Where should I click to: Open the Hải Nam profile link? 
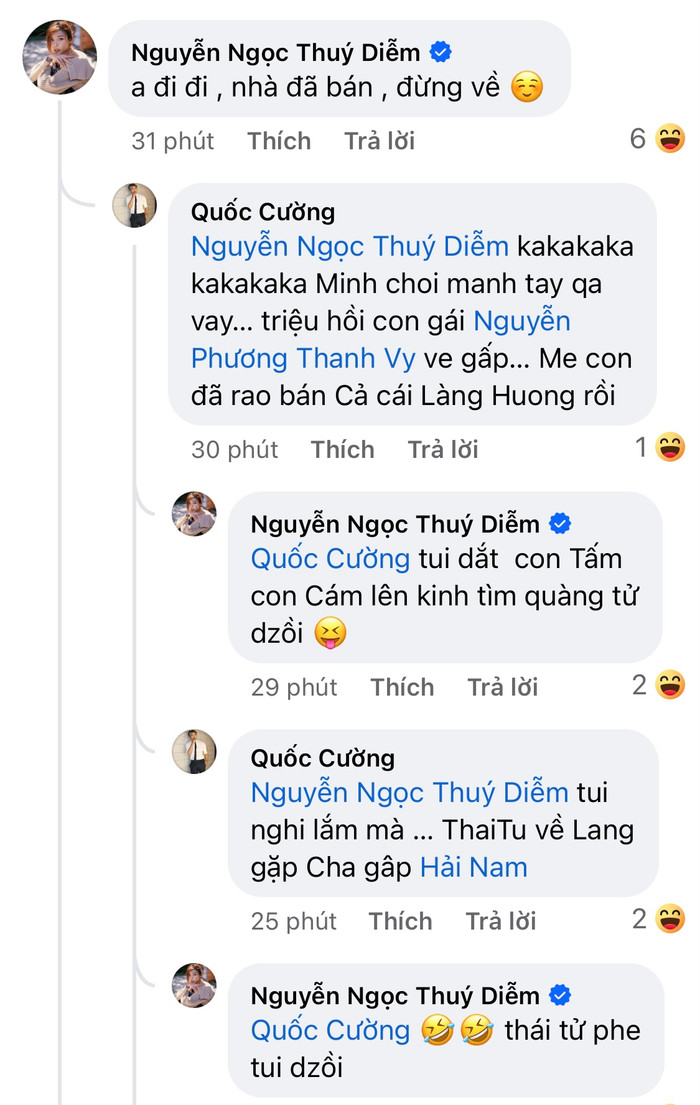point(474,867)
